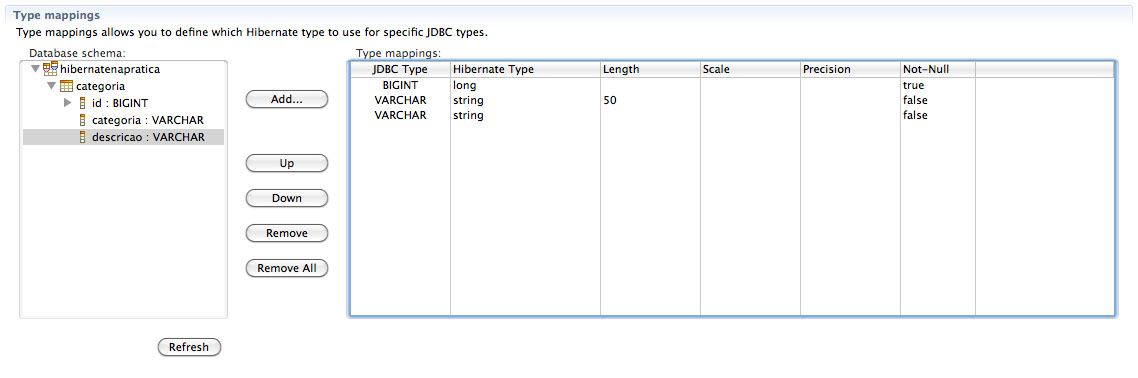Move the mapping Down

[287, 198]
